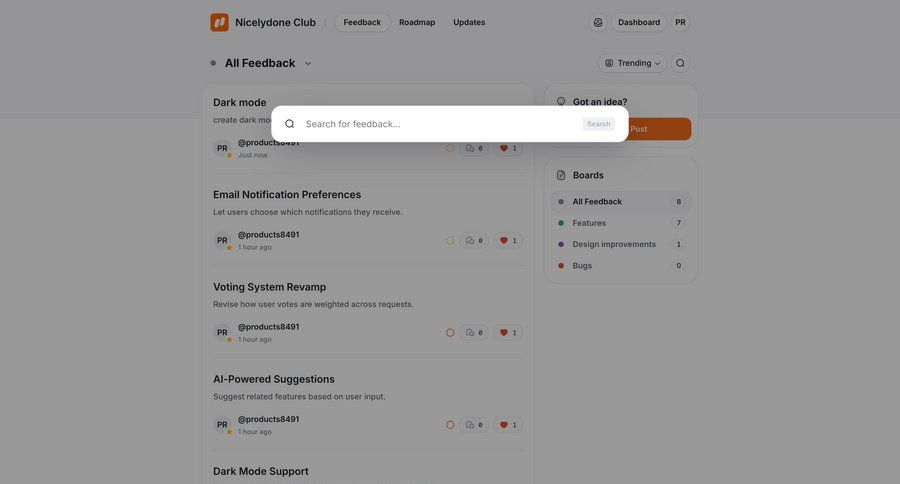Toggle heart vote on Email Notification Preferences

point(508,241)
